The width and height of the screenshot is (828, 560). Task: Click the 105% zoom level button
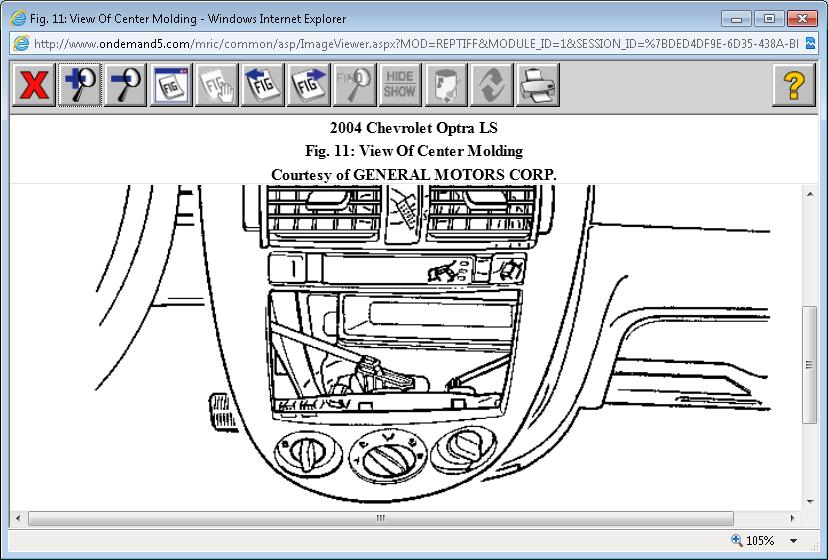tap(752, 541)
